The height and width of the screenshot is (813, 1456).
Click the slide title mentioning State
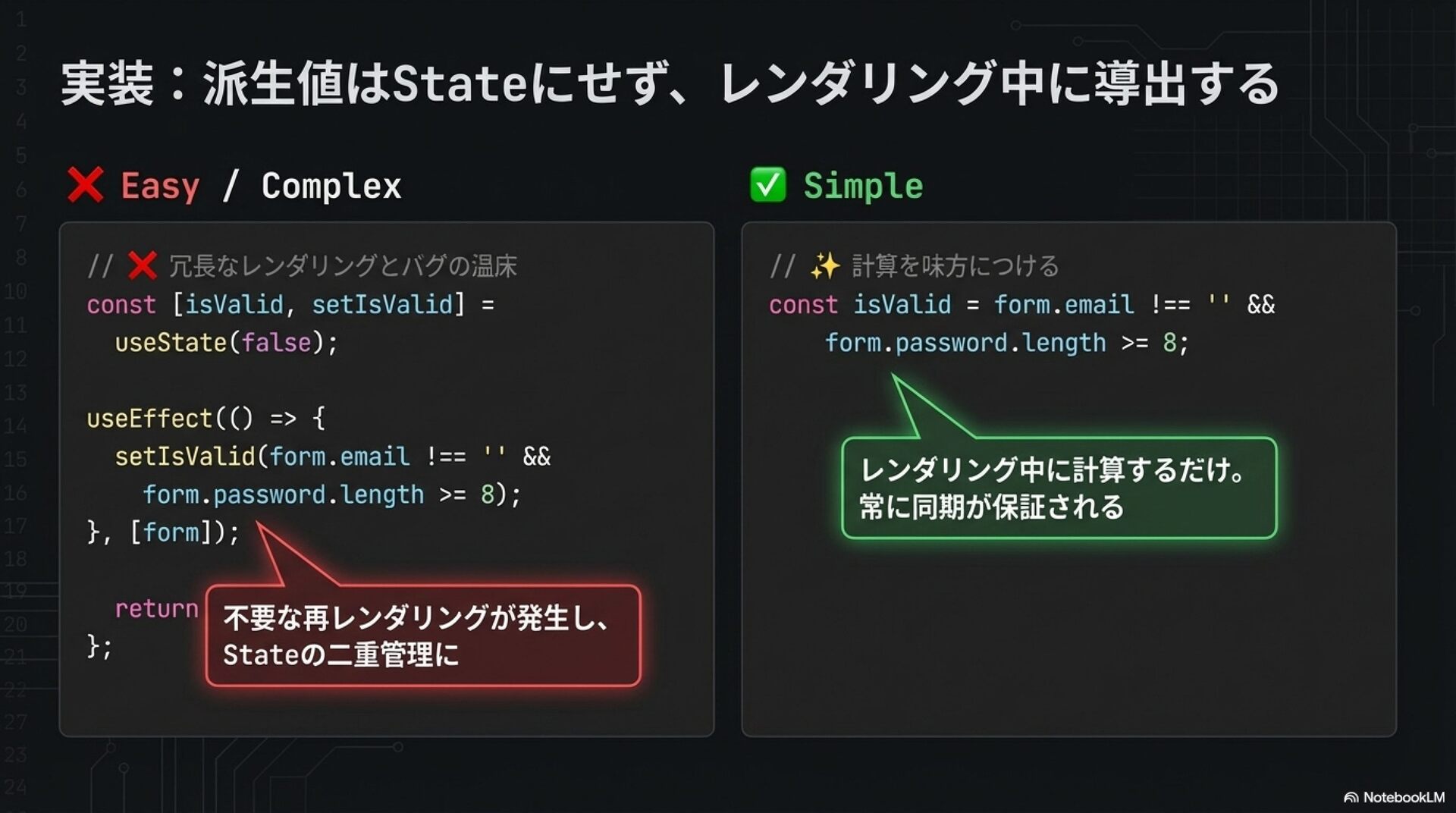(670, 83)
